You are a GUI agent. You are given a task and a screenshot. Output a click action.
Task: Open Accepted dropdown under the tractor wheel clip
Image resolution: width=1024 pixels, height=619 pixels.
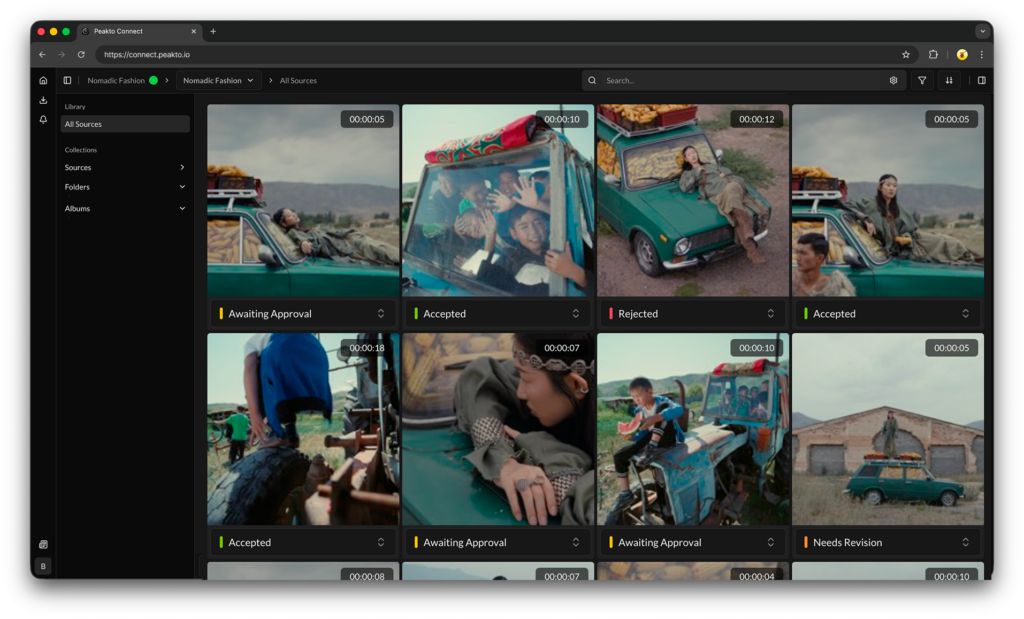(x=303, y=542)
